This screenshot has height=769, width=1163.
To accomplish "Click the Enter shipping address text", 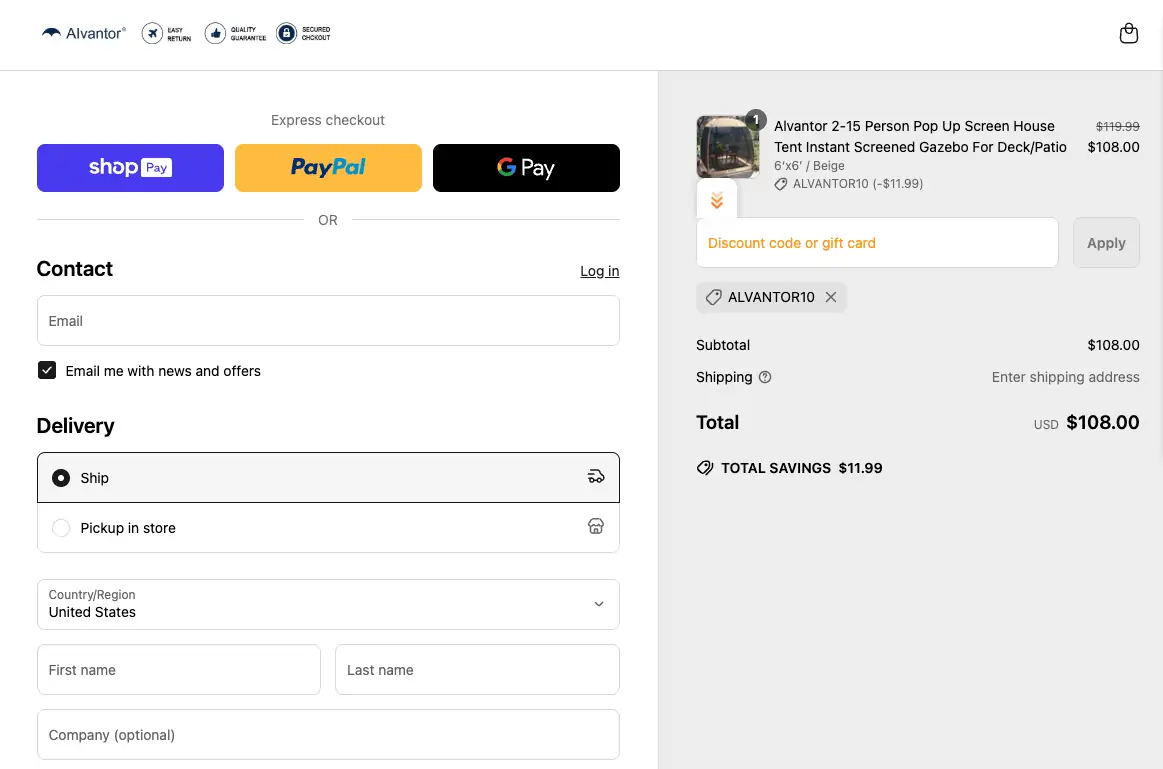I will pyautogui.click(x=1065, y=377).
